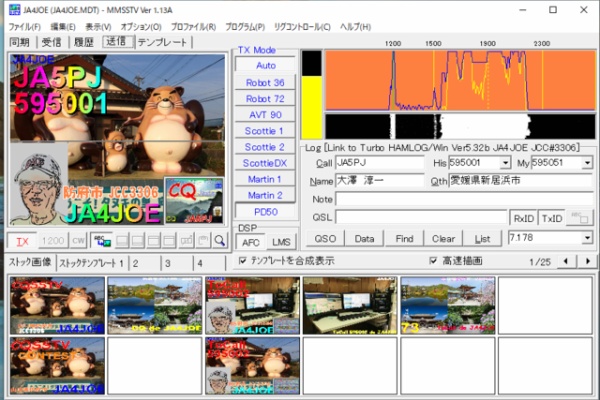The image size is (600, 400).
Task: Click the REC icon button beside TxID
Action: coord(580,218)
